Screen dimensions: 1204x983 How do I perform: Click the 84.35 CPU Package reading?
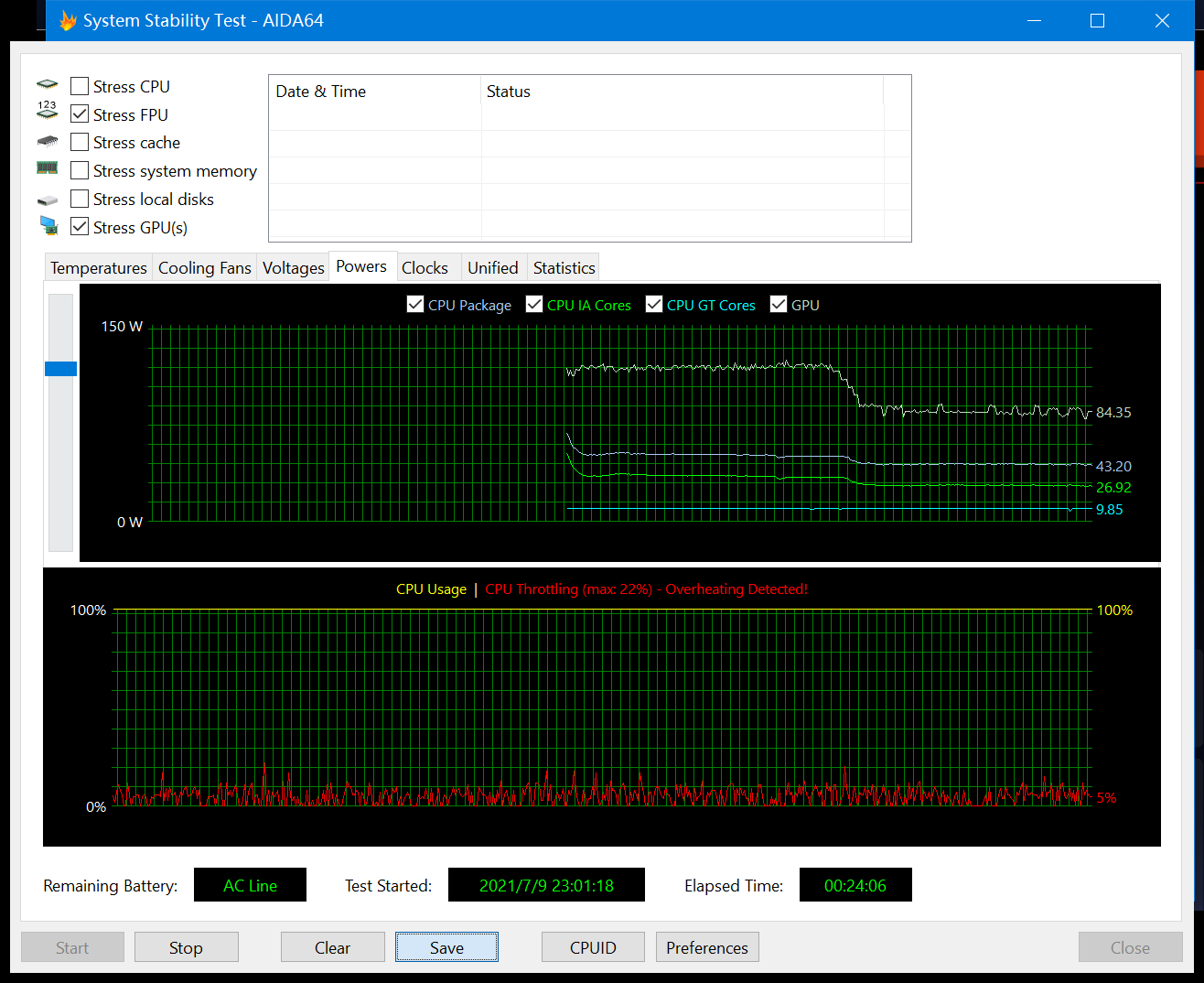tap(1113, 413)
